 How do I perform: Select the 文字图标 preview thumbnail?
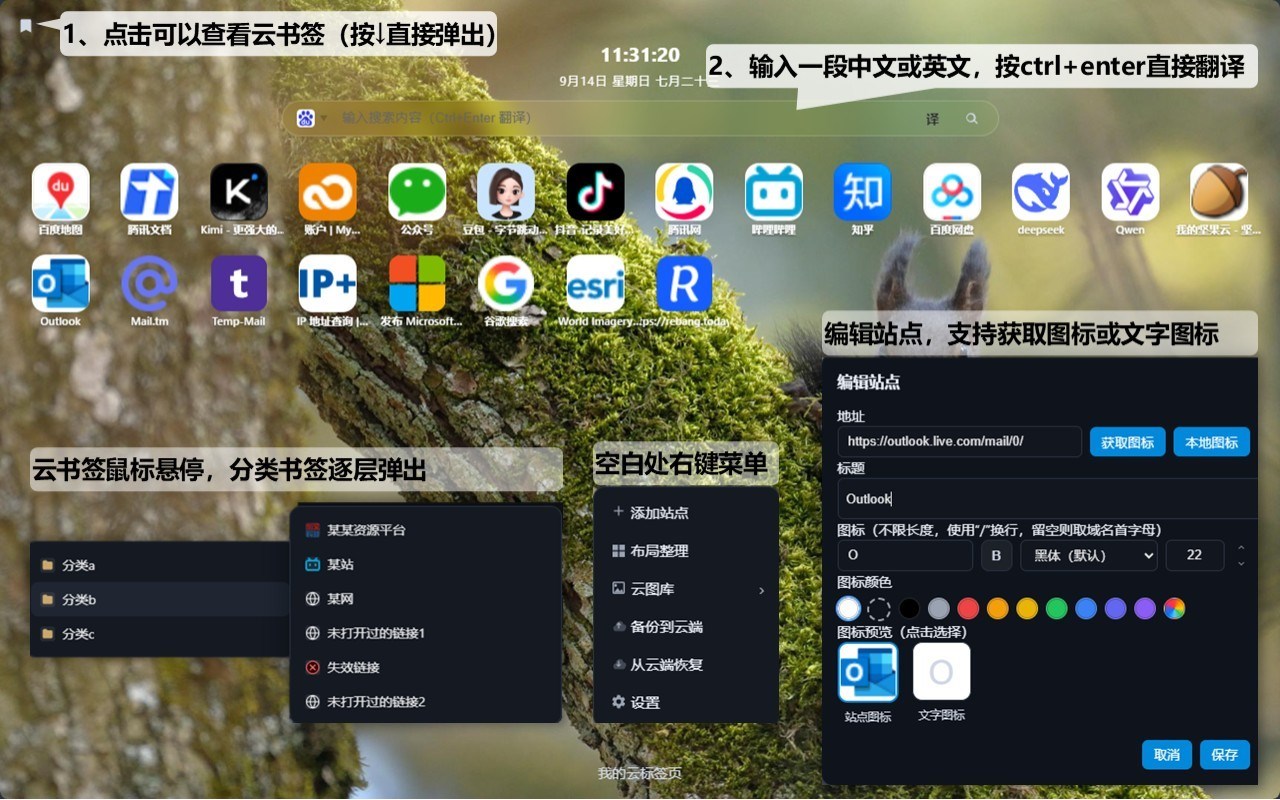[x=941, y=672]
